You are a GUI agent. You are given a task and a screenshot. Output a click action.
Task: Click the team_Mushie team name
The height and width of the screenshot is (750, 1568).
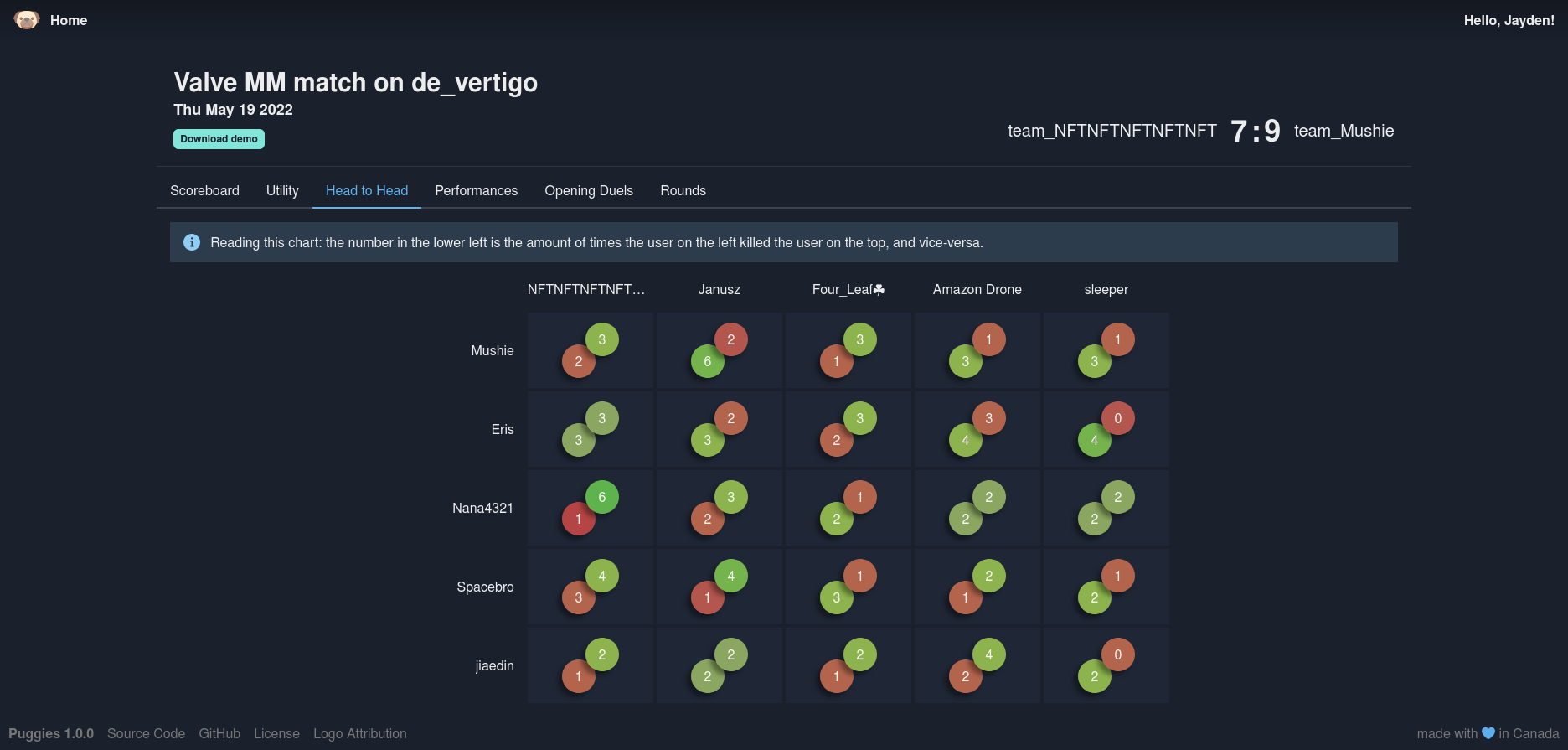pos(1344,131)
